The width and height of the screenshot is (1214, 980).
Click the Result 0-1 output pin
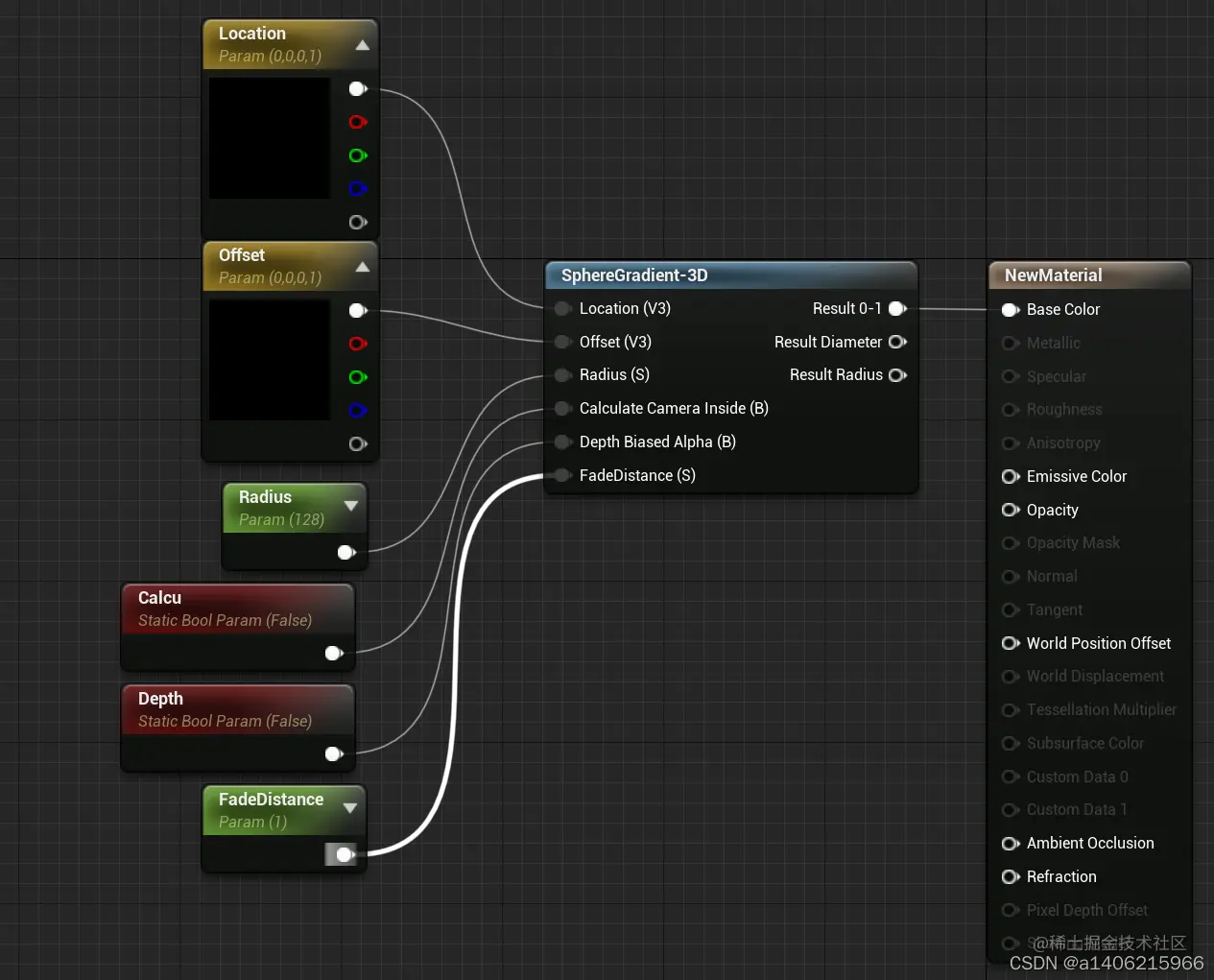(897, 308)
